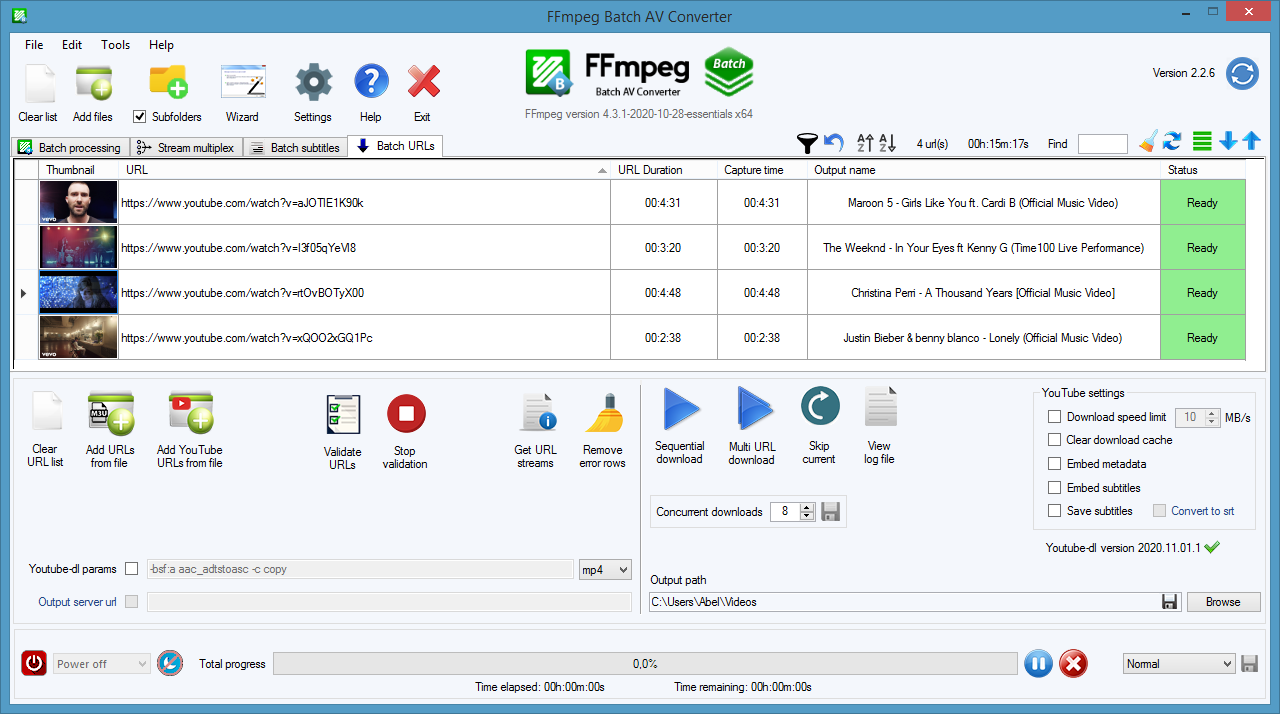Click the Browse button

(x=1222, y=602)
